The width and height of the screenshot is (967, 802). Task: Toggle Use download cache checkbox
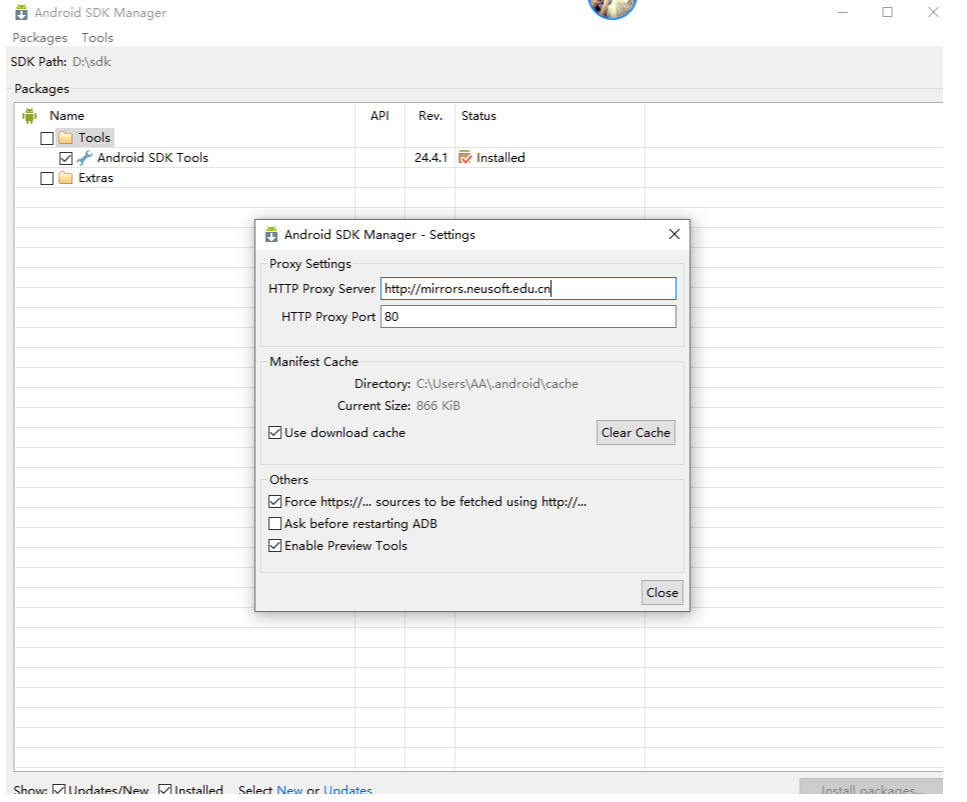click(275, 432)
